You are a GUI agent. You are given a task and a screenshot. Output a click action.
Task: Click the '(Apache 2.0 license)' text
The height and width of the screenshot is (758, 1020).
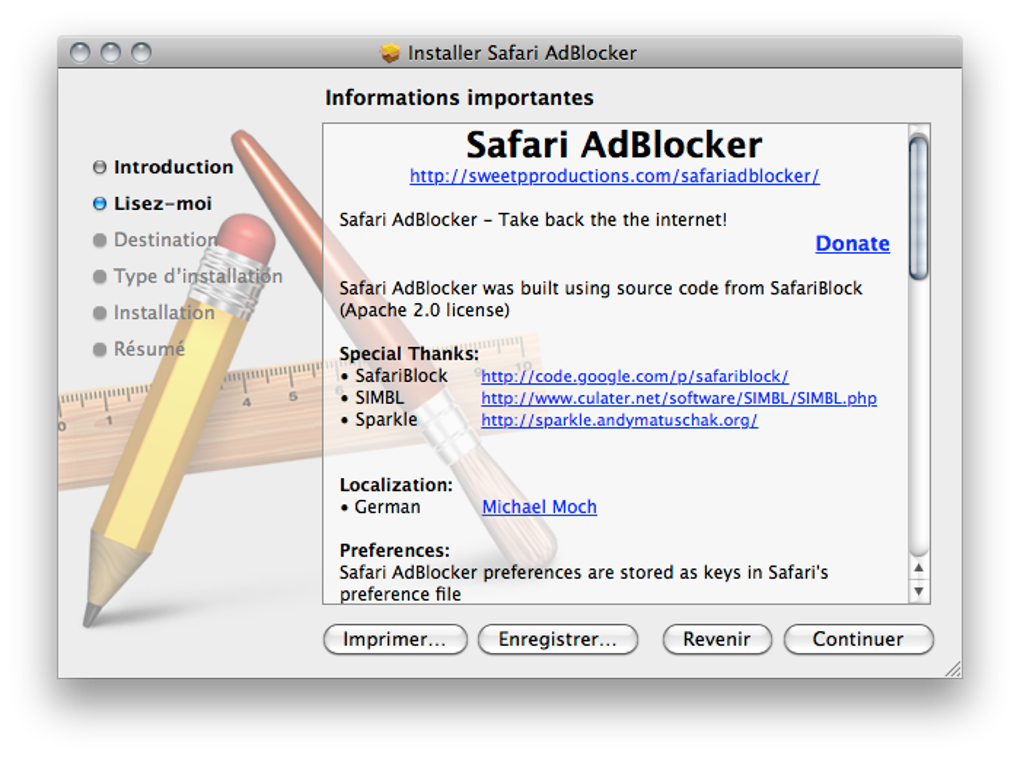[x=425, y=310]
